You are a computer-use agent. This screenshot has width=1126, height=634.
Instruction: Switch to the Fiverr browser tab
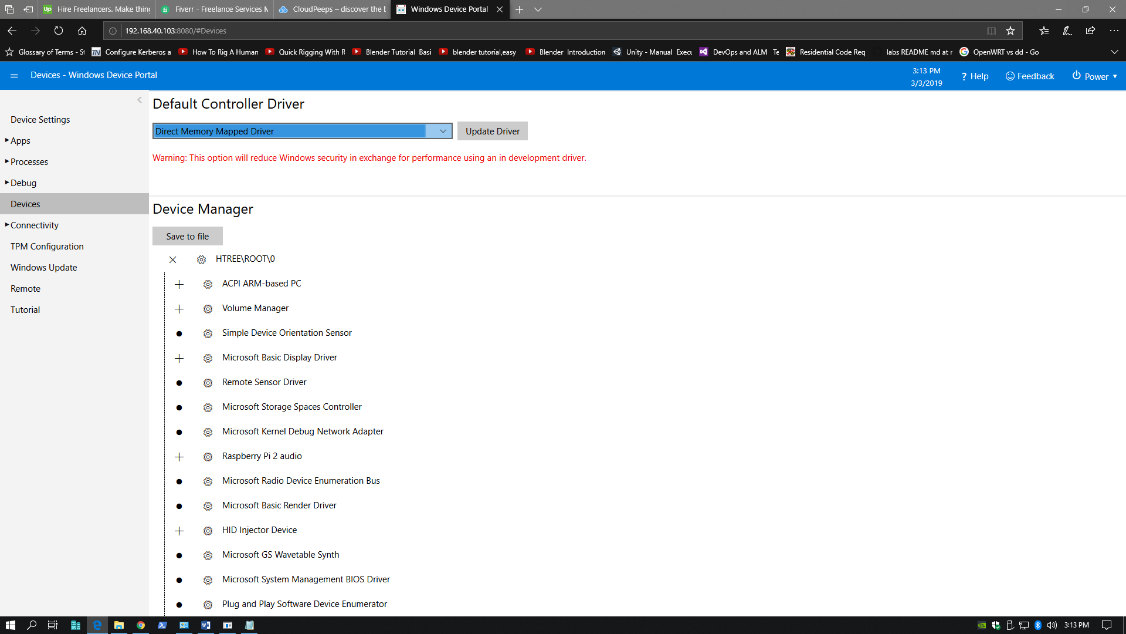(x=215, y=9)
